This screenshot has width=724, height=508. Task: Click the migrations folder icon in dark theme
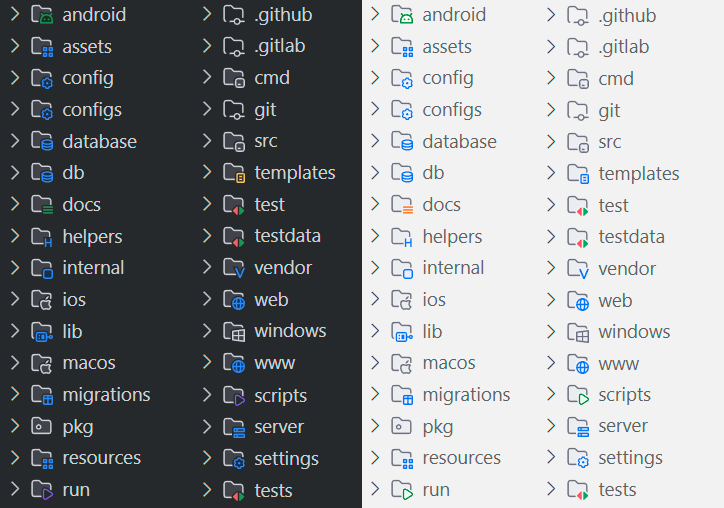42,395
